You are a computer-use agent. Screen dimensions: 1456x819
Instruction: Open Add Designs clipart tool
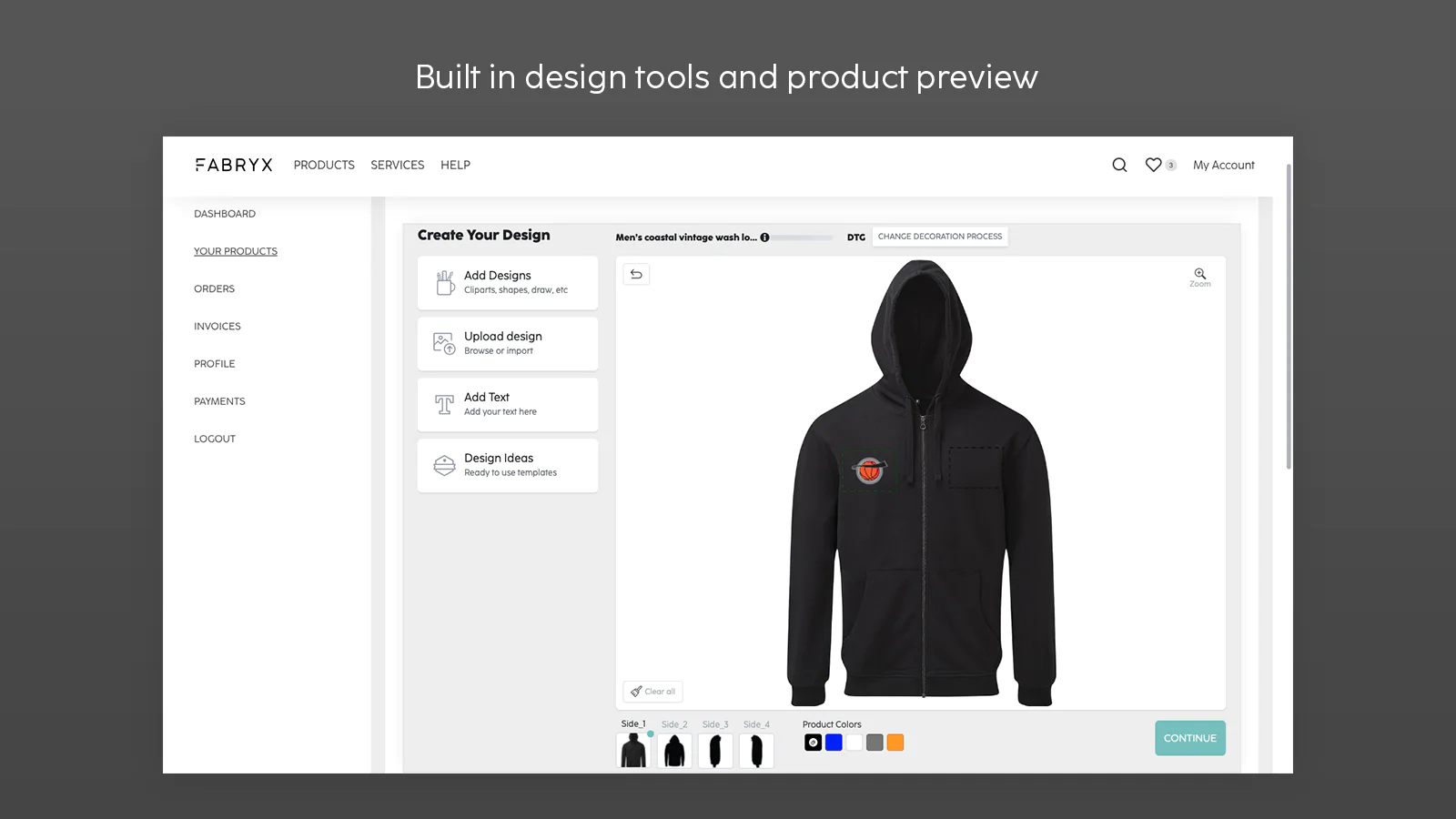(x=507, y=282)
